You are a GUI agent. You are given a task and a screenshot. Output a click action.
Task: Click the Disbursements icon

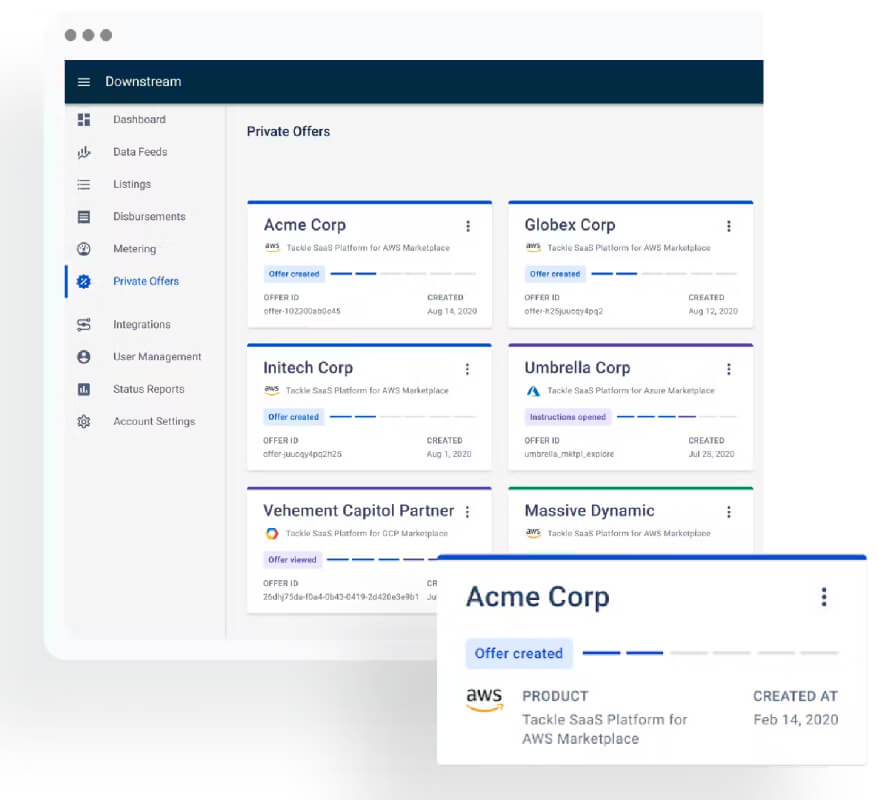[84, 217]
